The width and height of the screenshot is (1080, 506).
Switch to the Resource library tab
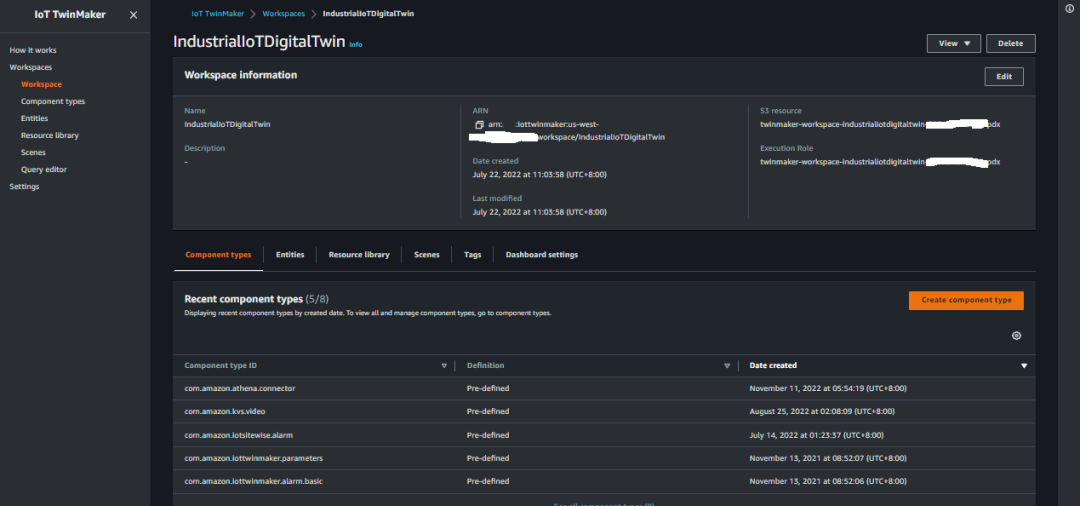359,255
